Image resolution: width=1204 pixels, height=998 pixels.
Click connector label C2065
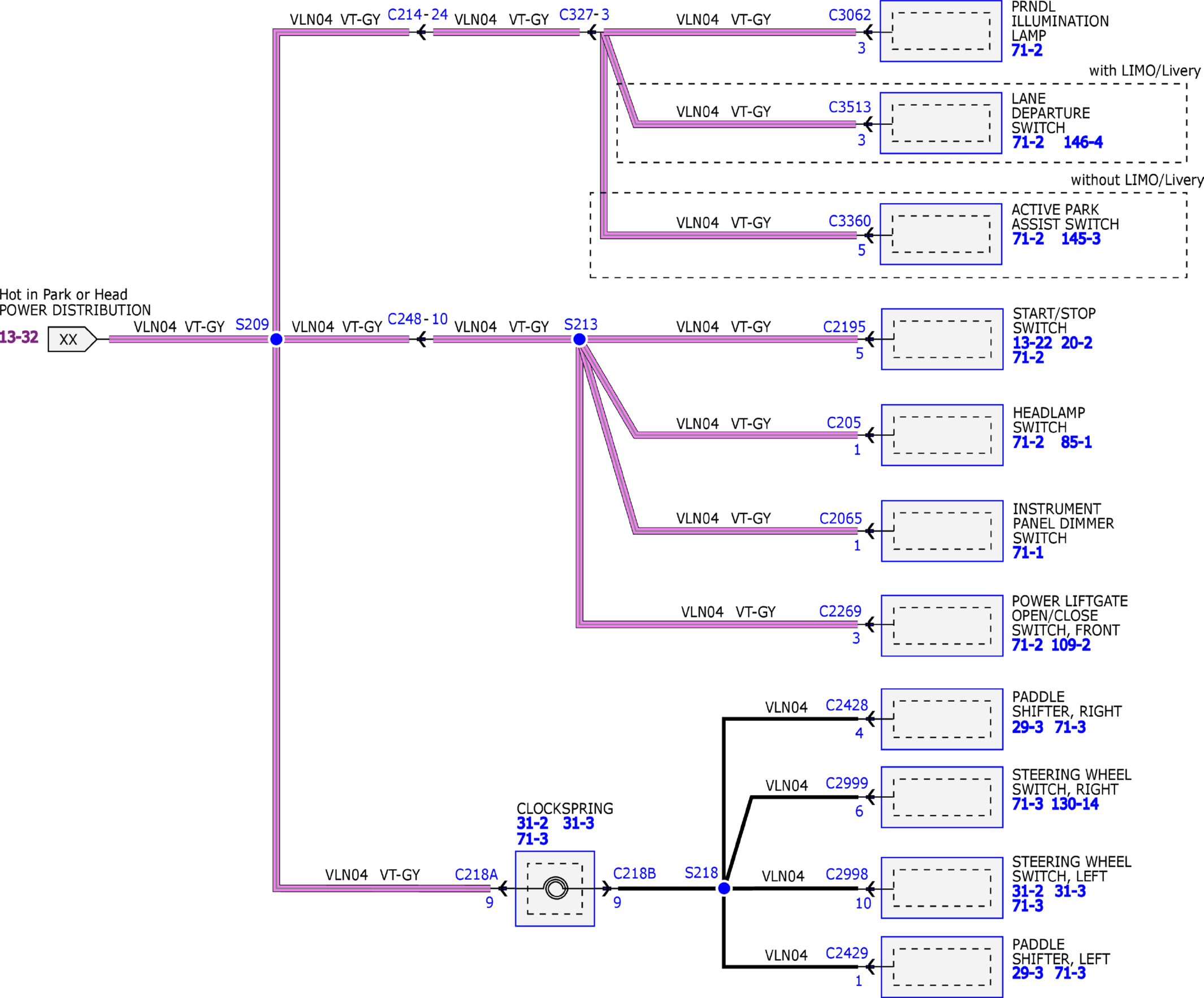(x=841, y=519)
